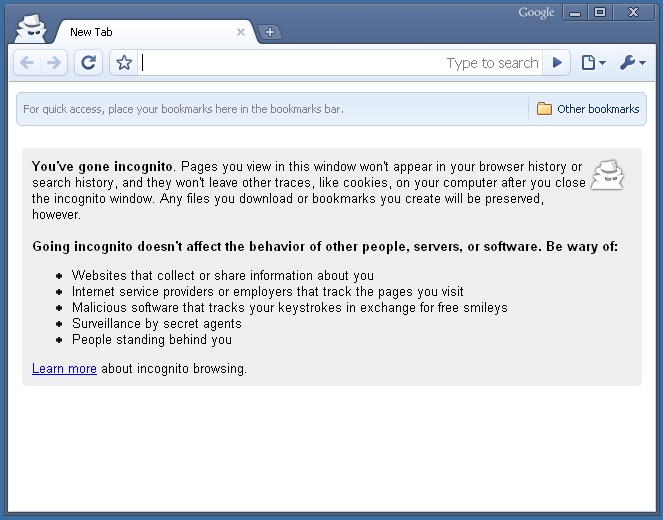This screenshot has width=663, height=520.
Task: Focus the address bar input field
Action: pyautogui.click(x=340, y=63)
